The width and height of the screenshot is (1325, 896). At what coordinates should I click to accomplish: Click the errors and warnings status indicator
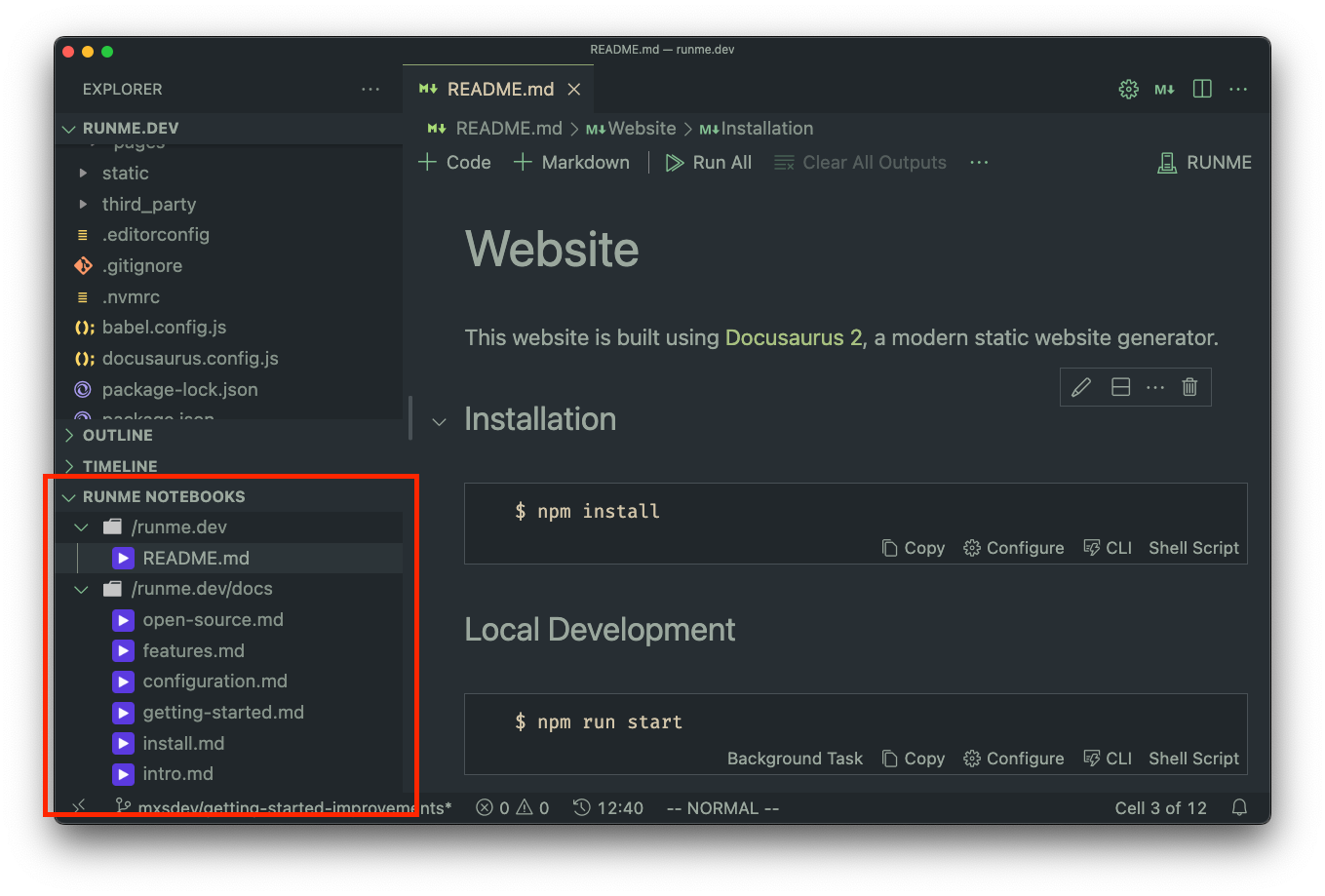point(513,807)
